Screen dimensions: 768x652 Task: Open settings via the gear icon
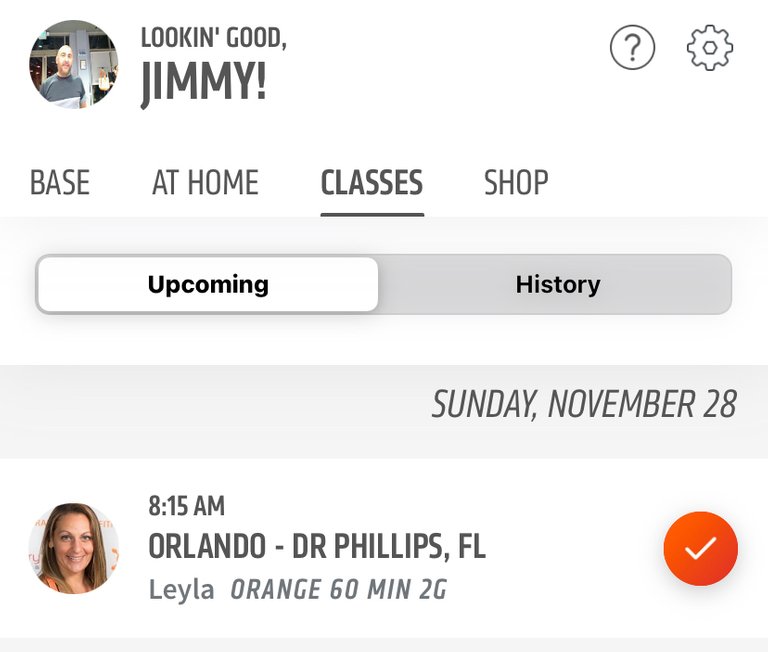(710, 48)
